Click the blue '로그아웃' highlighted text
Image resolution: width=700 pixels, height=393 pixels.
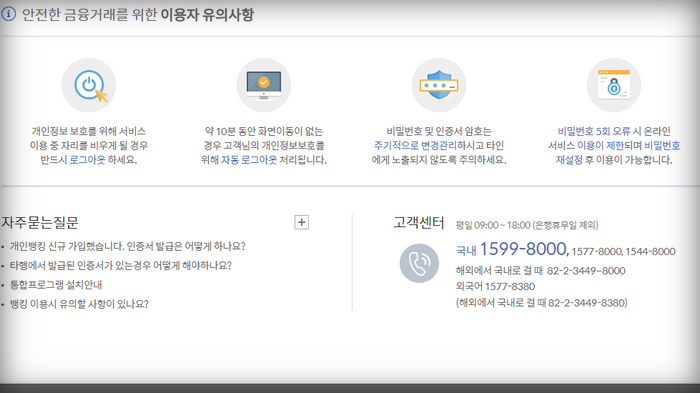(x=87, y=160)
